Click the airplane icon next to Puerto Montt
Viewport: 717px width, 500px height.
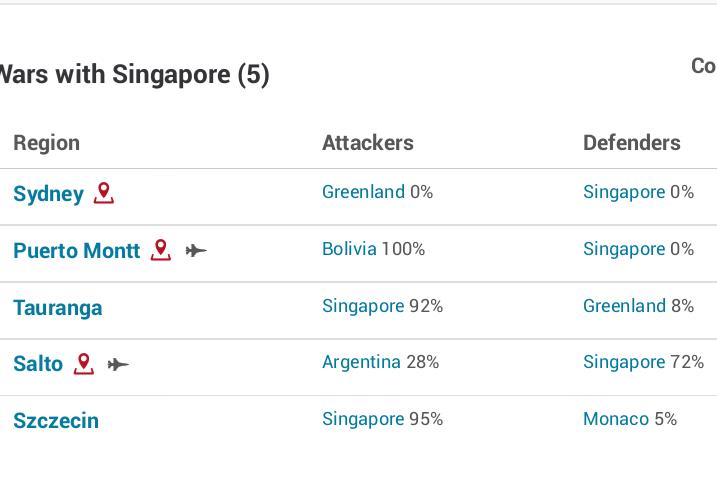tap(196, 251)
